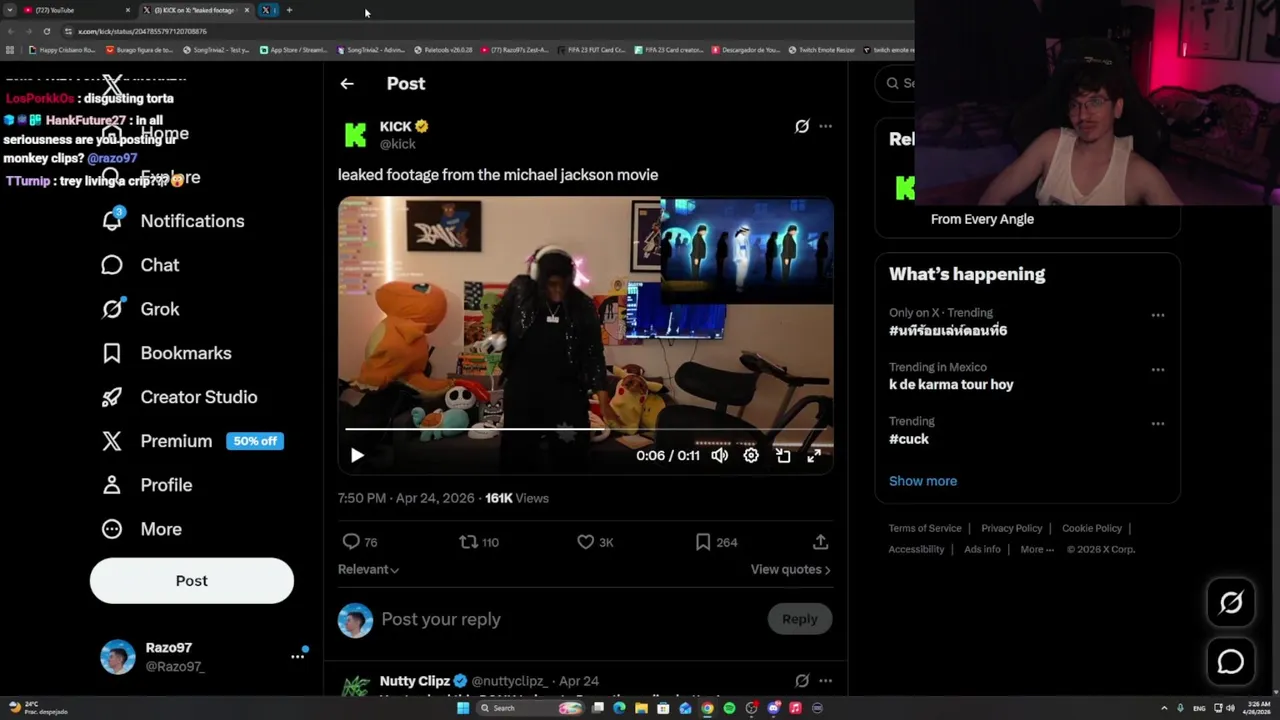Expand the Relevant sort dropdown
The width and height of the screenshot is (1280, 720).
(369, 569)
